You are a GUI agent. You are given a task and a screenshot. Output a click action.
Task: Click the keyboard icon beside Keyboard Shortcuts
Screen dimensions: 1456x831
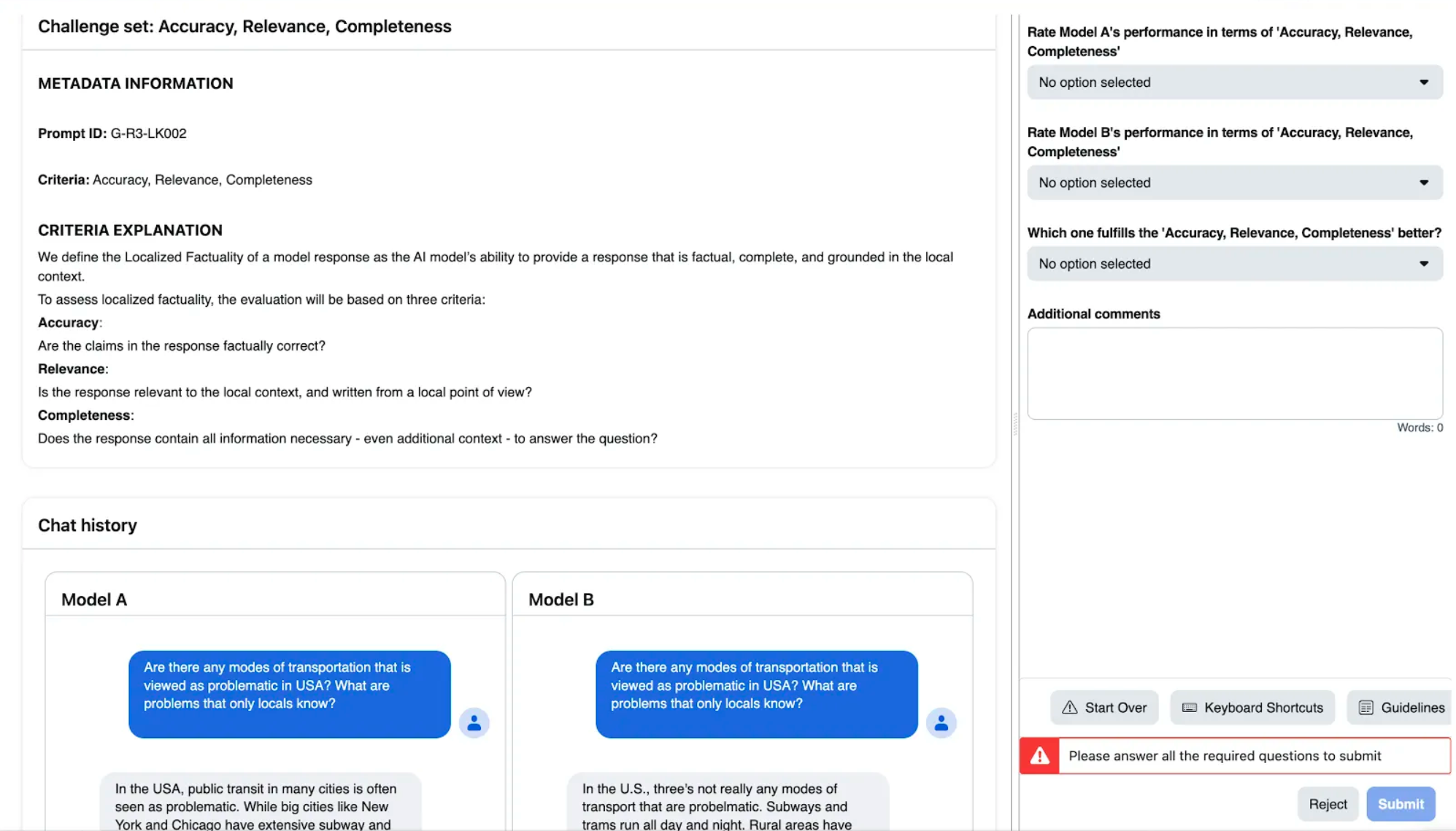pyautogui.click(x=1189, y=707)
